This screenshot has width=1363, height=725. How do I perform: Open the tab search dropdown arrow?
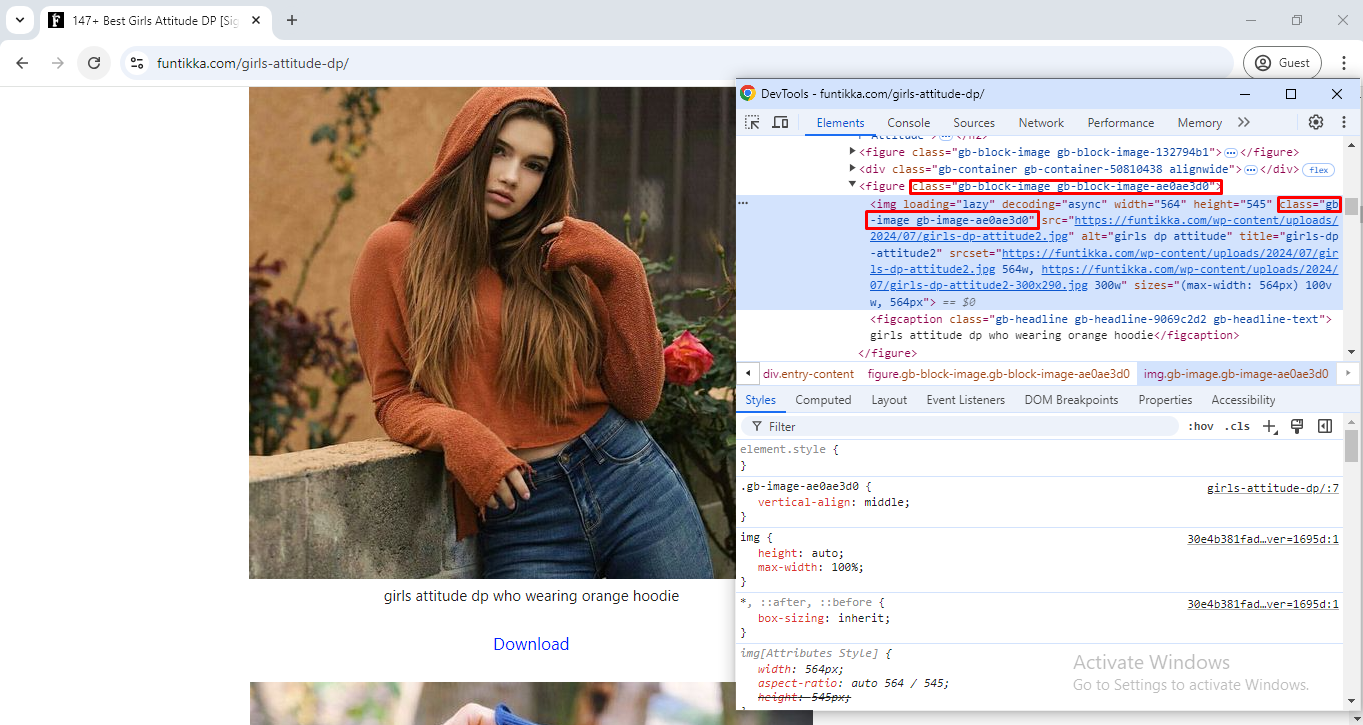click(19, 20)
